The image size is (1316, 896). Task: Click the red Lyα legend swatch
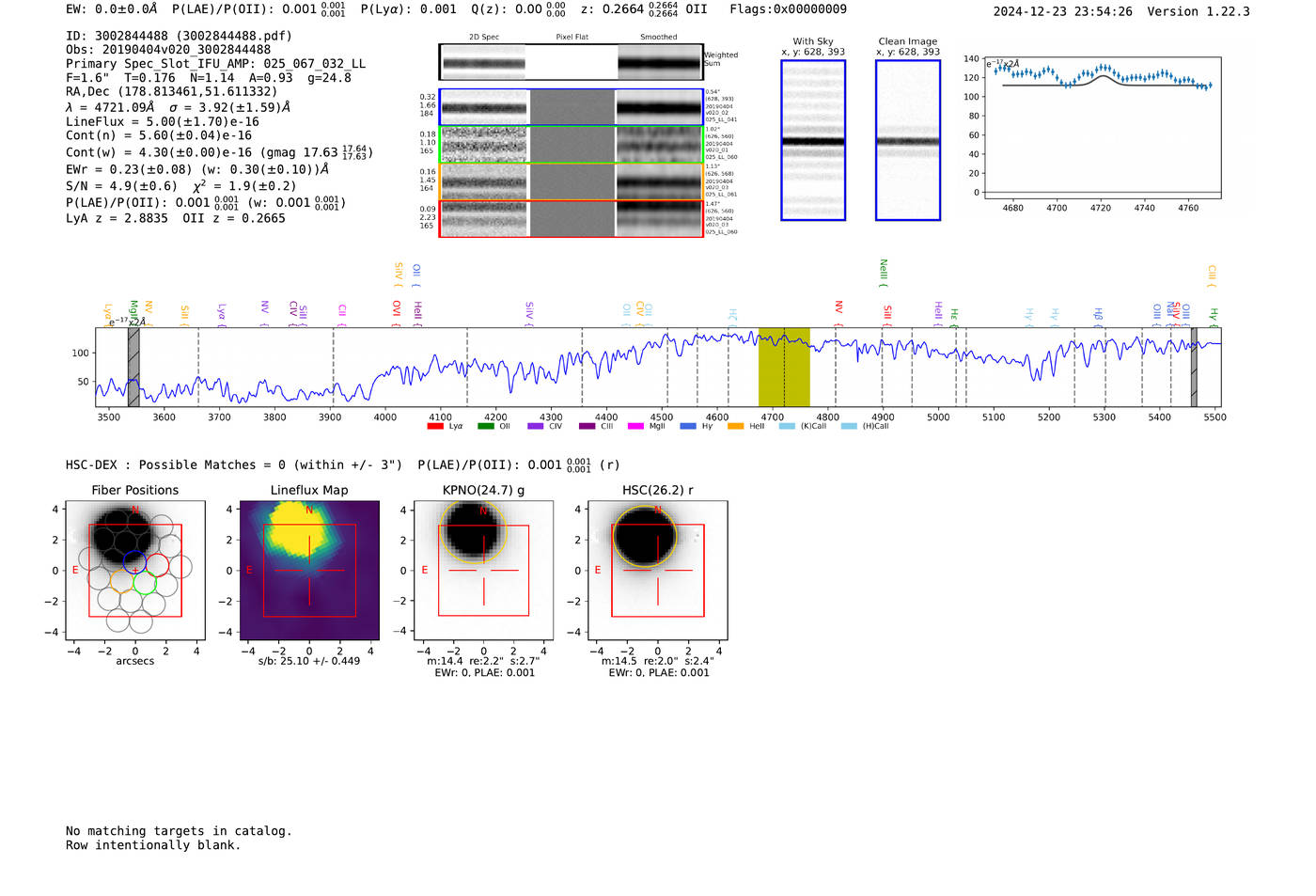pos(435,427)
